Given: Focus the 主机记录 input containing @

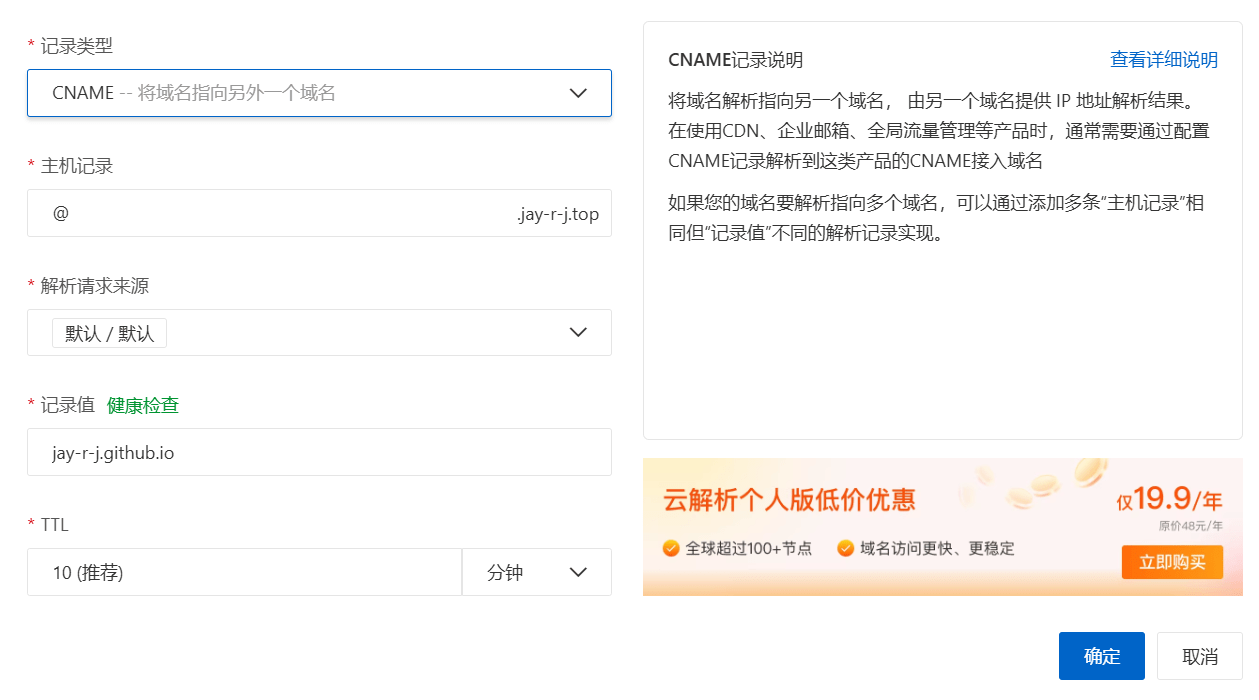Looking at the screenshot, I should click(x=270, y=213).
